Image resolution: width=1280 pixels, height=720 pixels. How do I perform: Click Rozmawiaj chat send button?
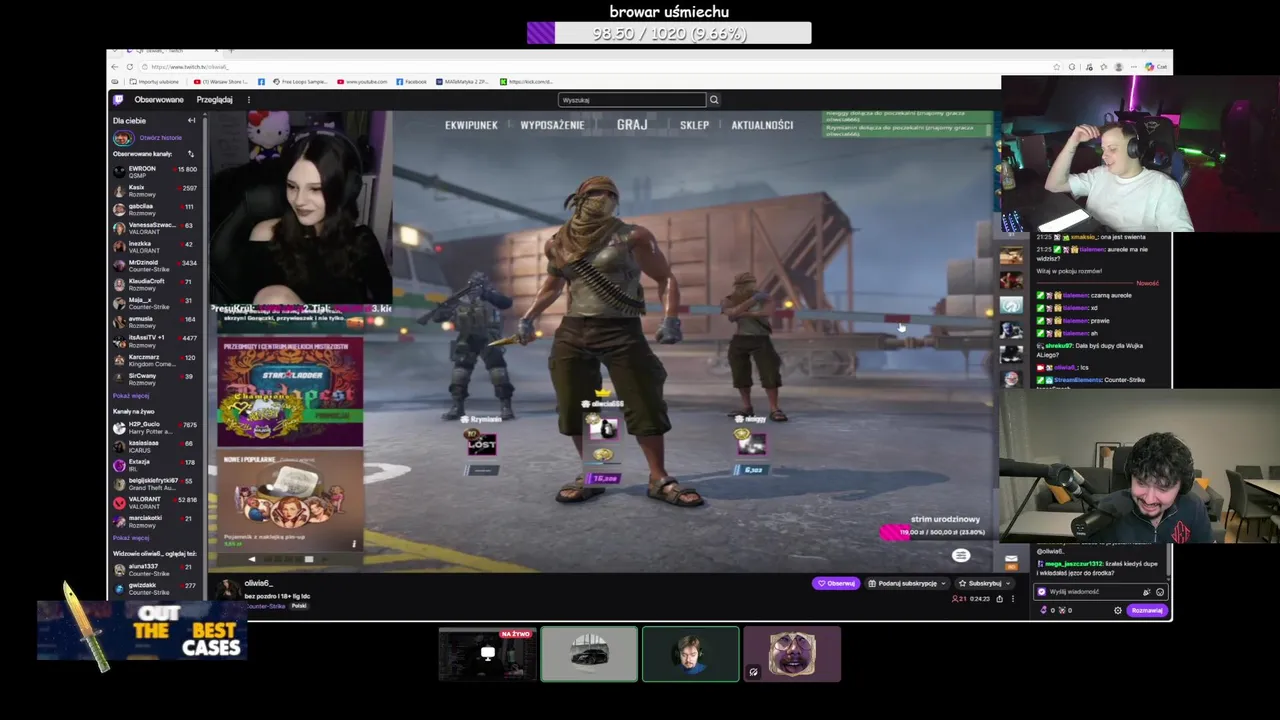(x=1148, y=610)
